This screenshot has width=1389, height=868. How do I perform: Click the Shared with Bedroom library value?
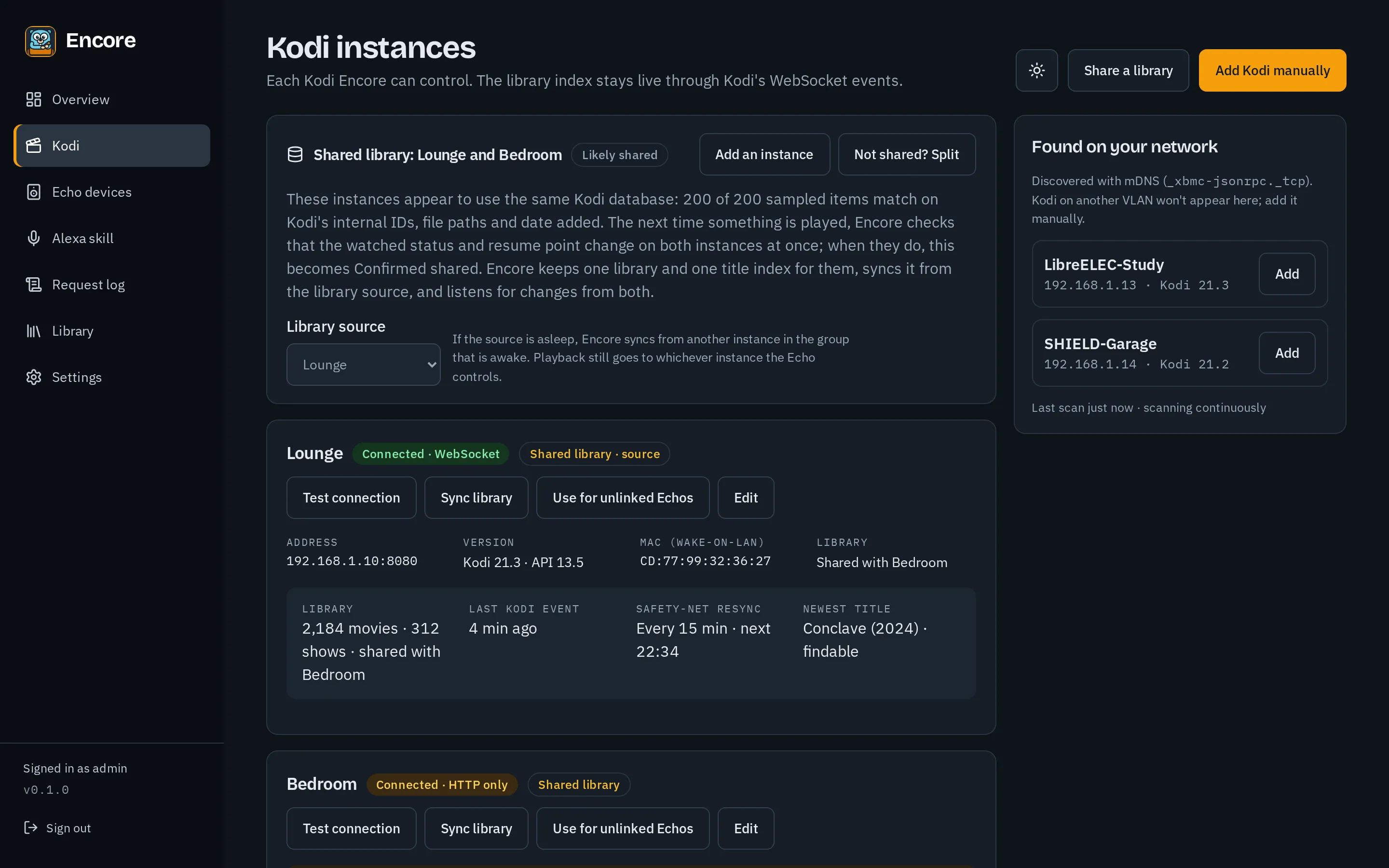pos(882,563)
